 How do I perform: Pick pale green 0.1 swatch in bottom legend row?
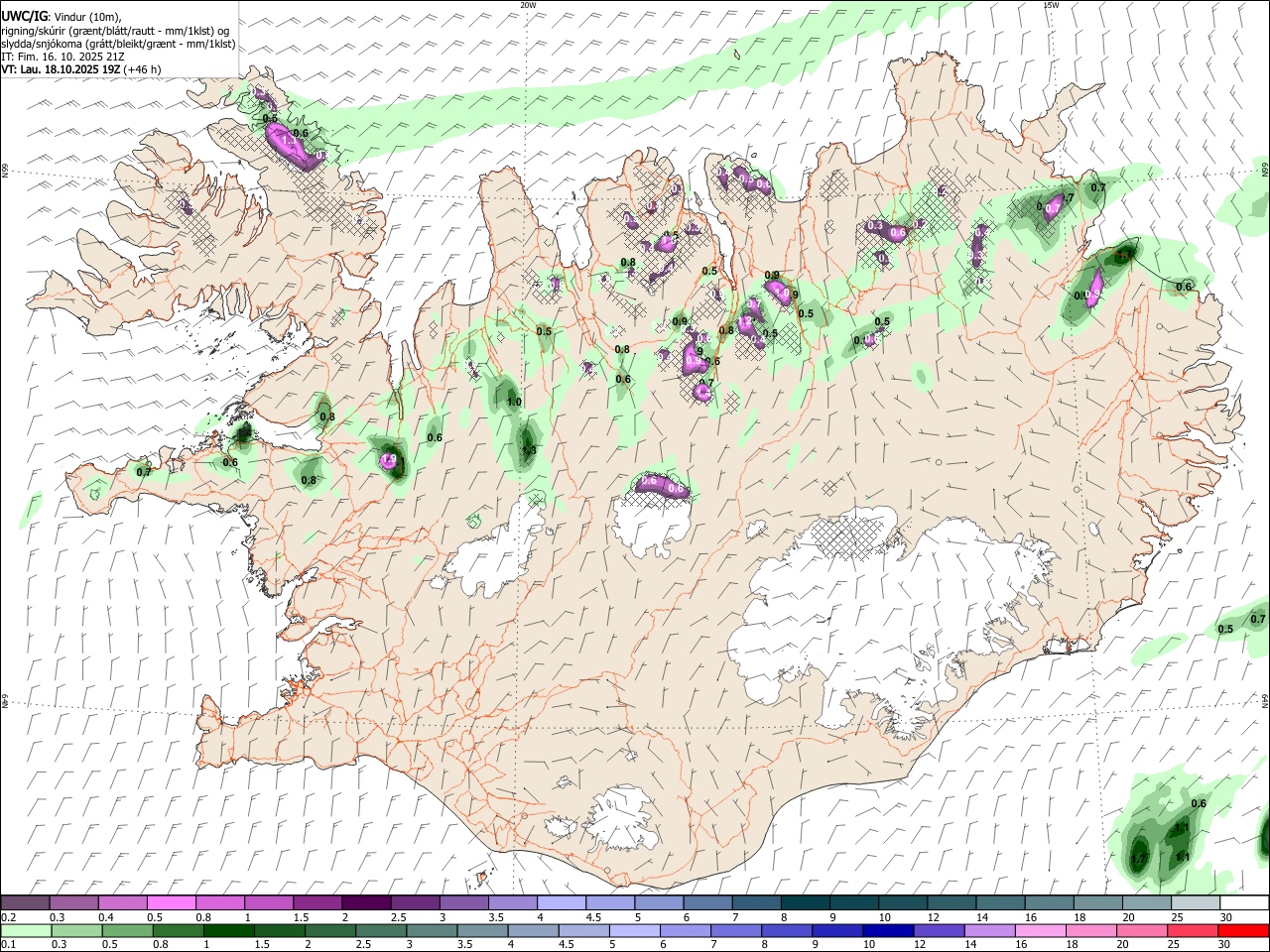click(26, 930)
